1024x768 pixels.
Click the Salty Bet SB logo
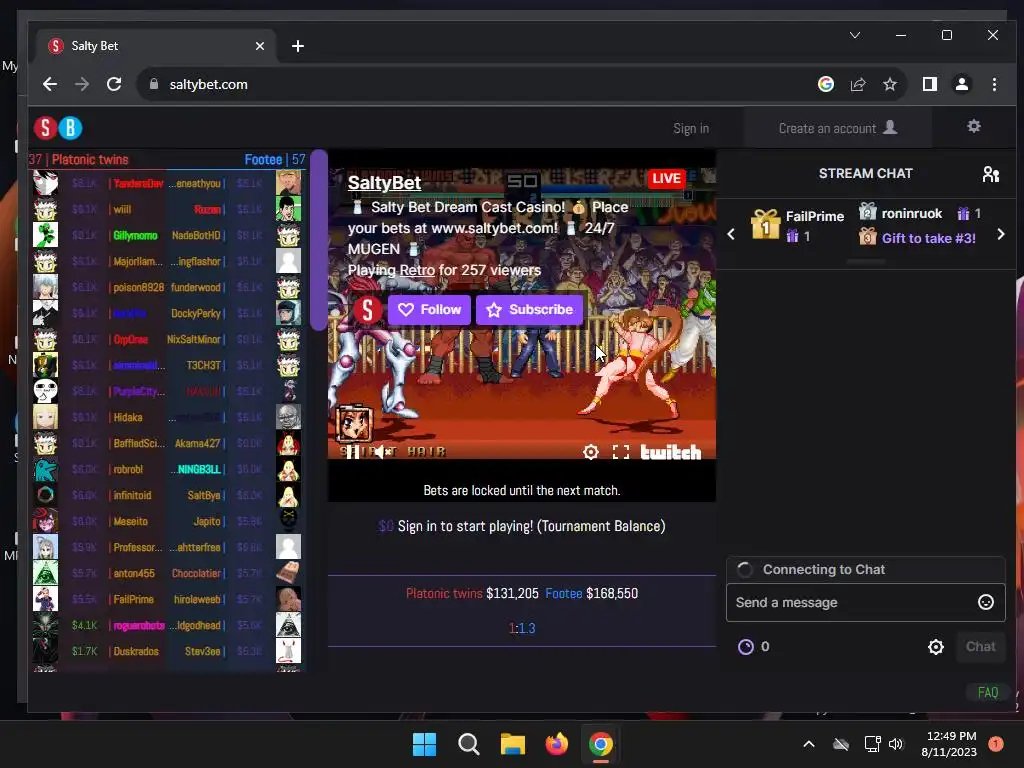point(58,128)
